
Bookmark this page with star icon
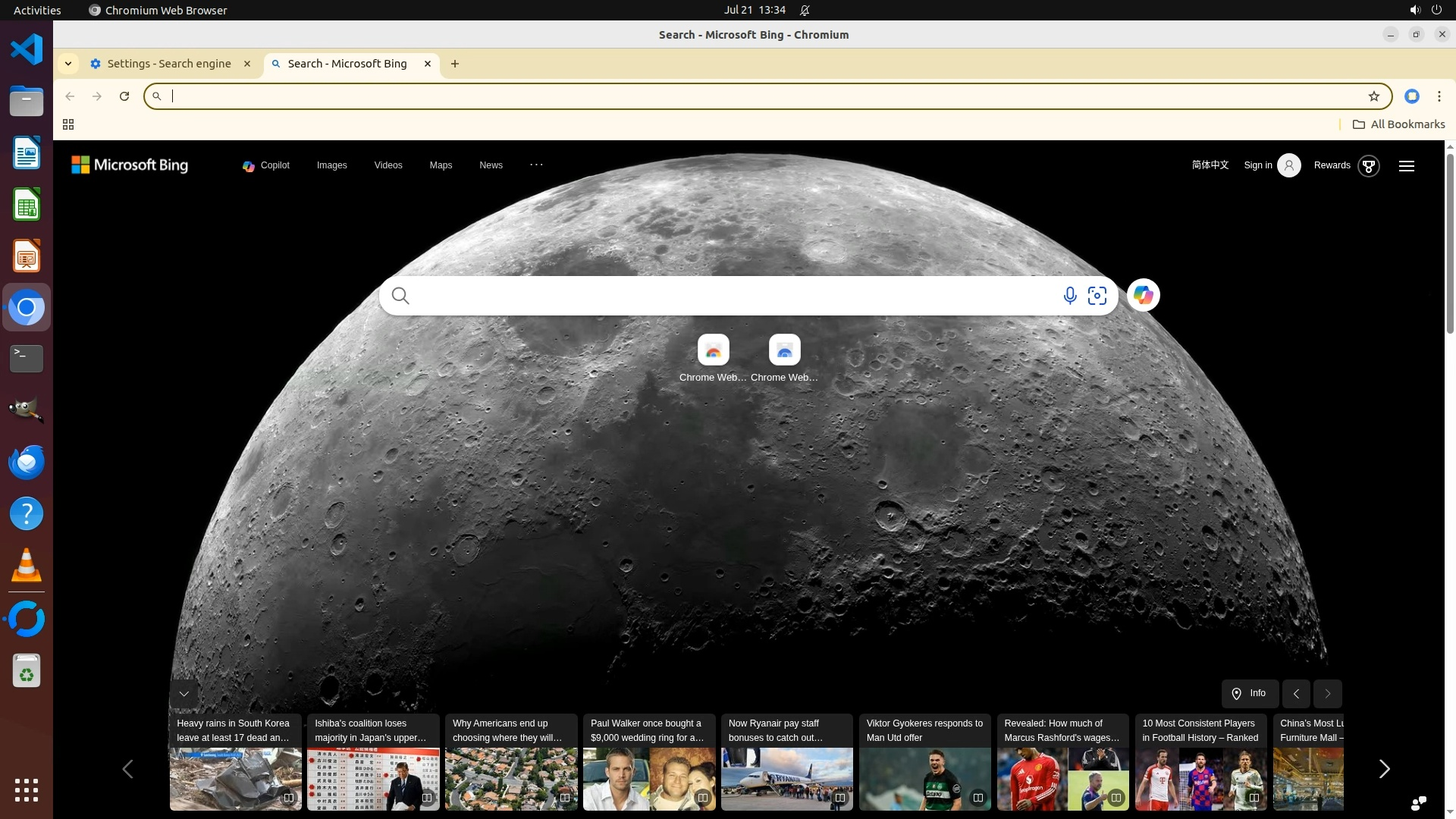[x=1373, y=96]
